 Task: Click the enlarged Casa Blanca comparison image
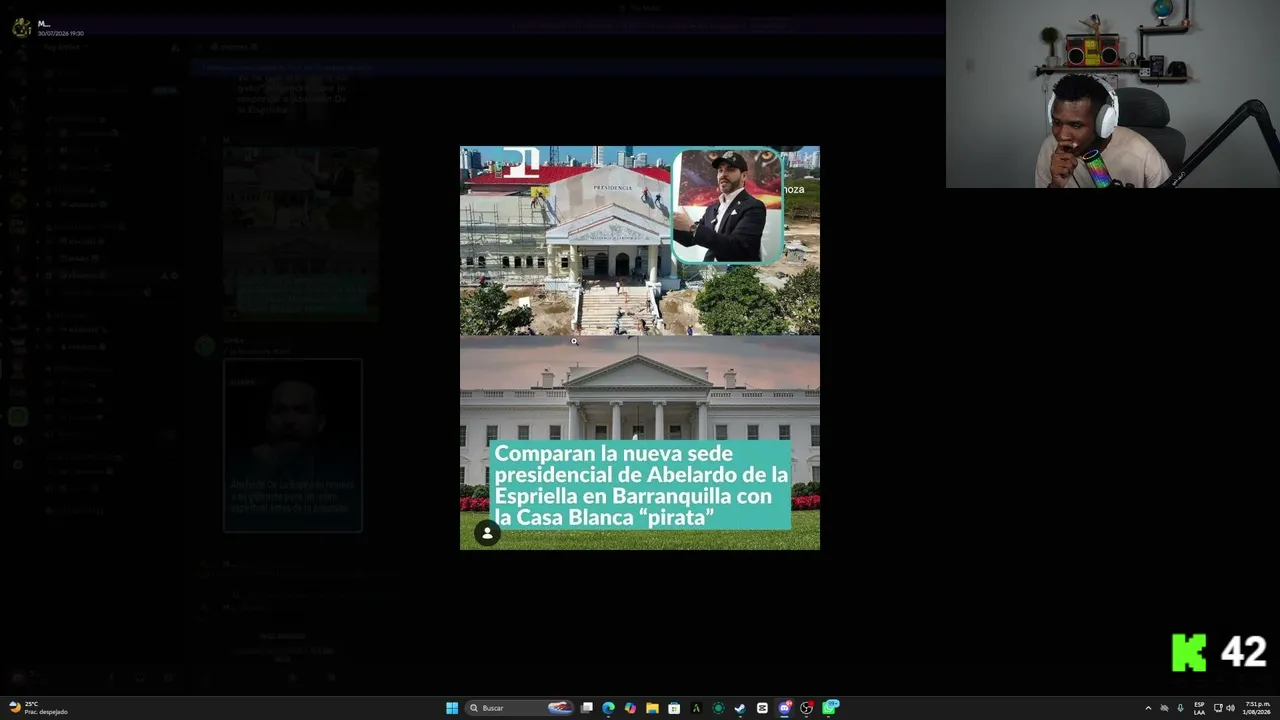(x=640, y=348)
